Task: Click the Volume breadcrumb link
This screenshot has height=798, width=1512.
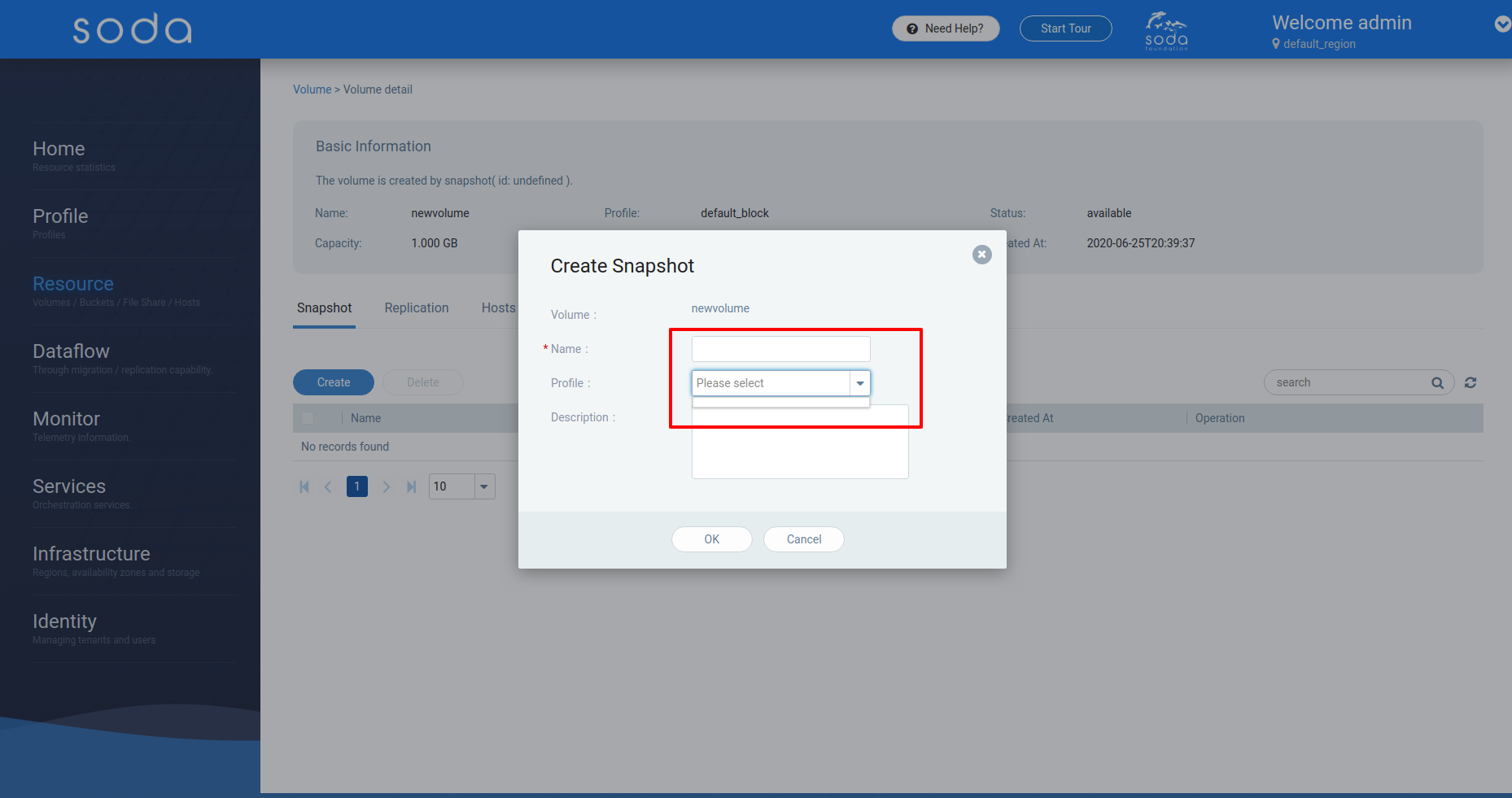Action: coord(312,89)
